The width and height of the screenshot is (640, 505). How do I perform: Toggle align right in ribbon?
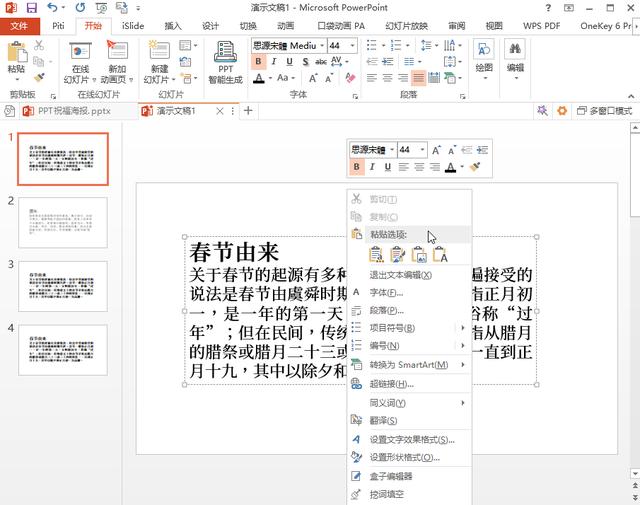tap(403, 78)
